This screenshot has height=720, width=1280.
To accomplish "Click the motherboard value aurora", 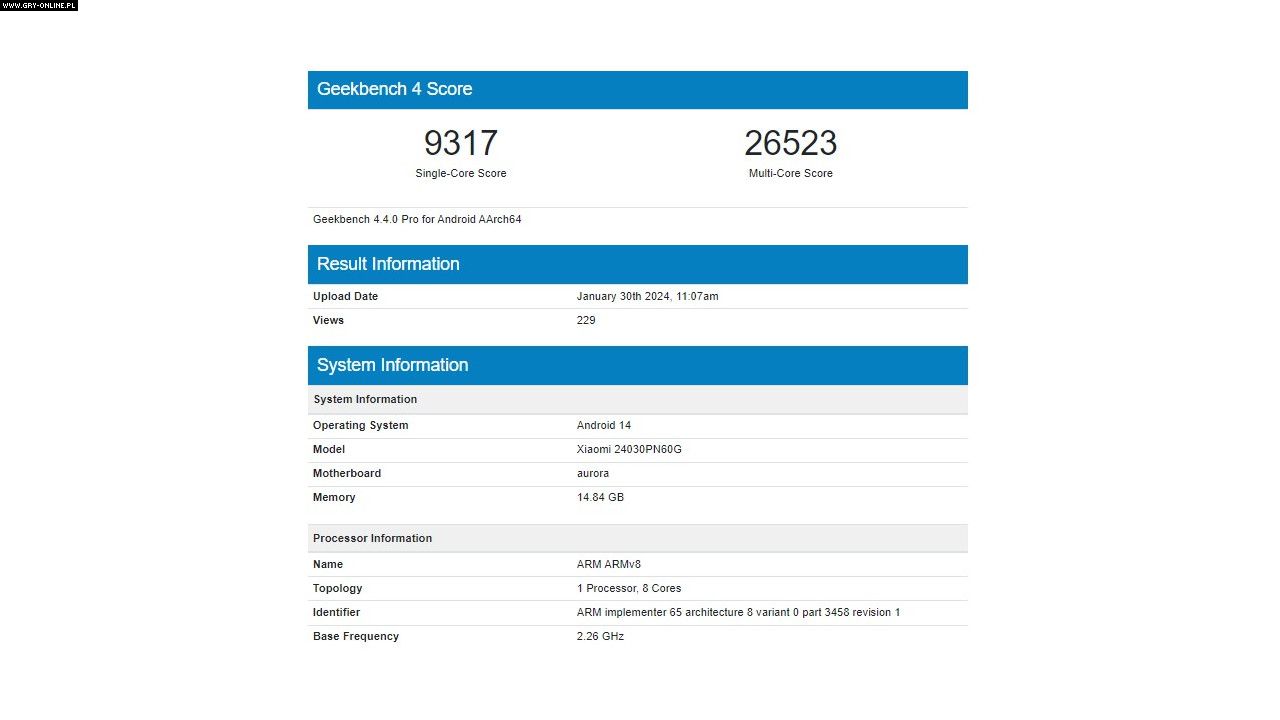I will click(x=593, y=474).
